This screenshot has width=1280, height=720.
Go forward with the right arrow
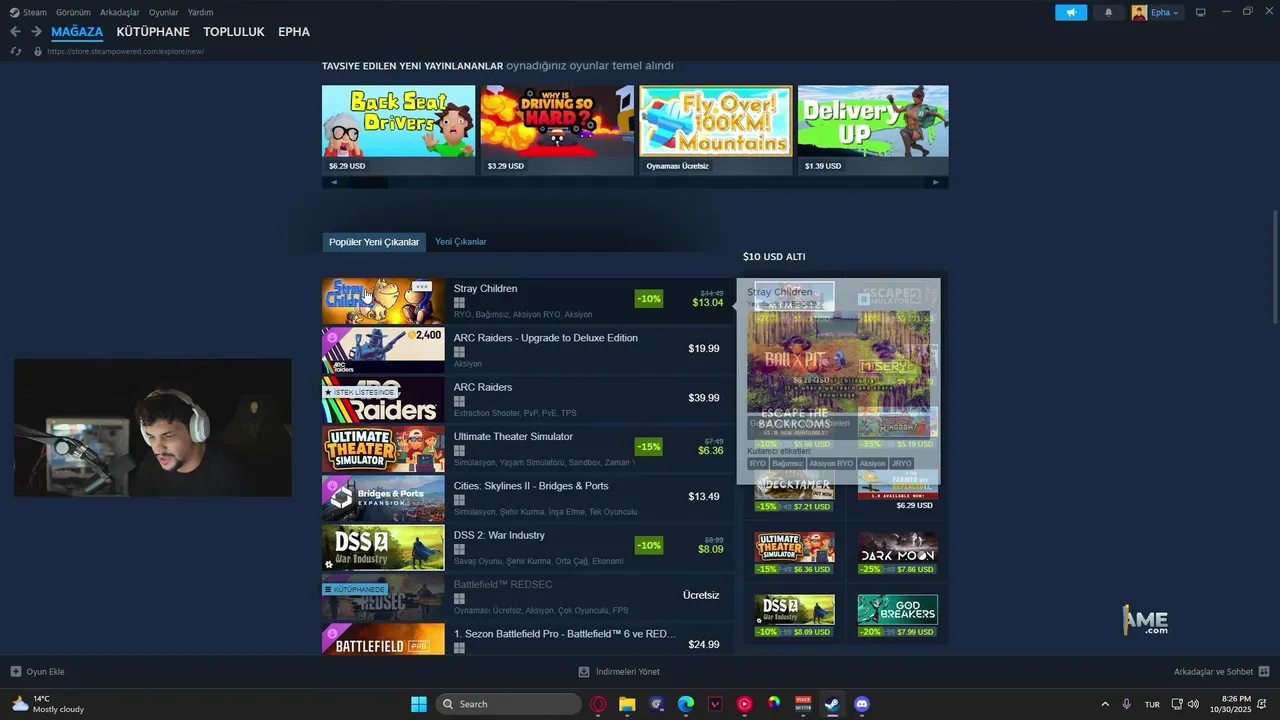[36, 32]
